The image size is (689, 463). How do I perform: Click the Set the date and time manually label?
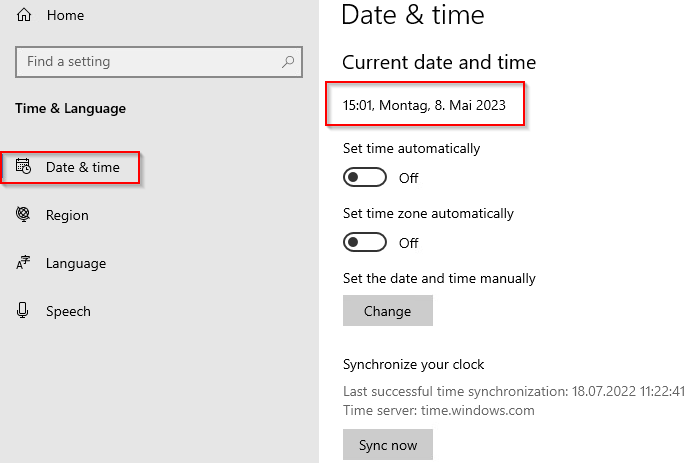(x=439, y=279)
